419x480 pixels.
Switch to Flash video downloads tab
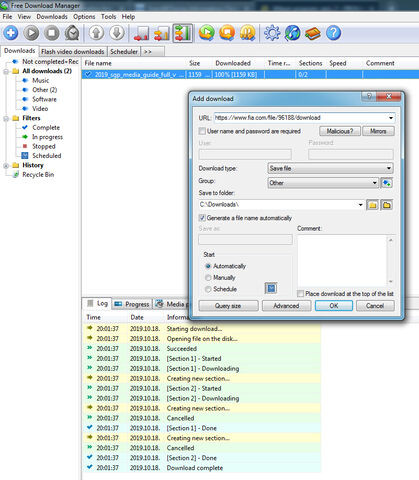tap(73, 52)
